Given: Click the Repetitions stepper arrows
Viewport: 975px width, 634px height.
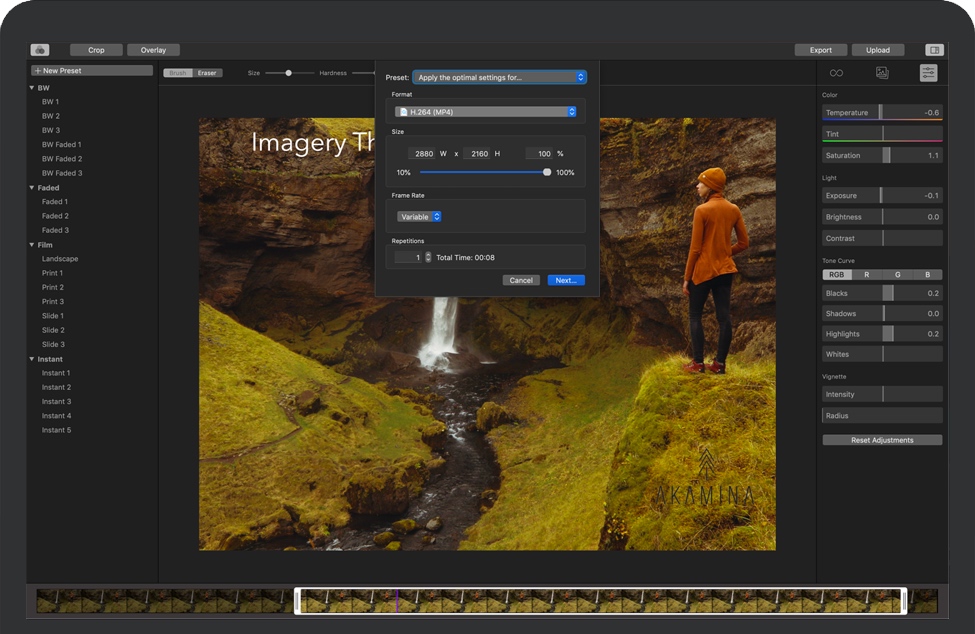Looking at the screenshot, I should pos(428,257).
